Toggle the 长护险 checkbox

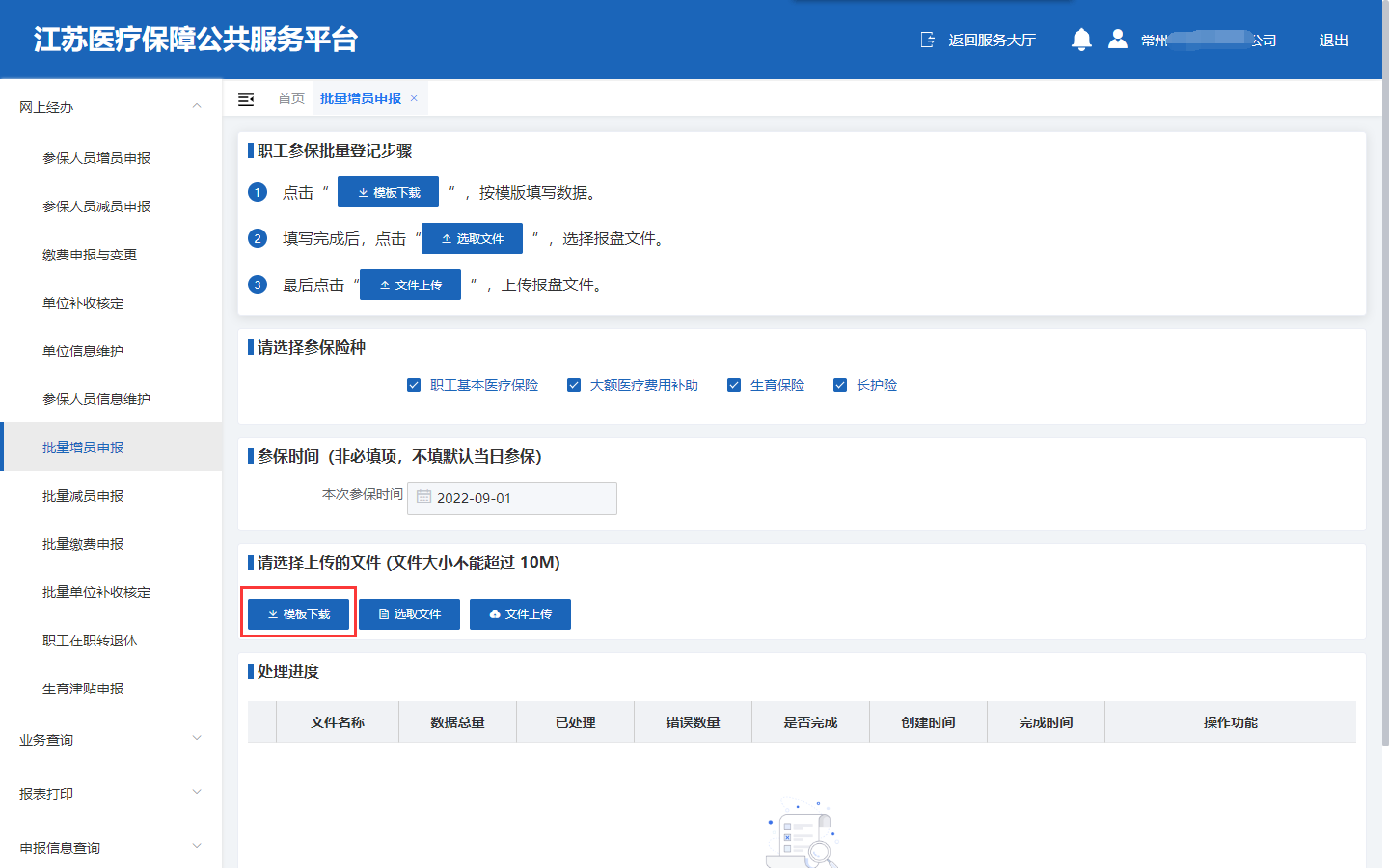(x=840, y=385)
